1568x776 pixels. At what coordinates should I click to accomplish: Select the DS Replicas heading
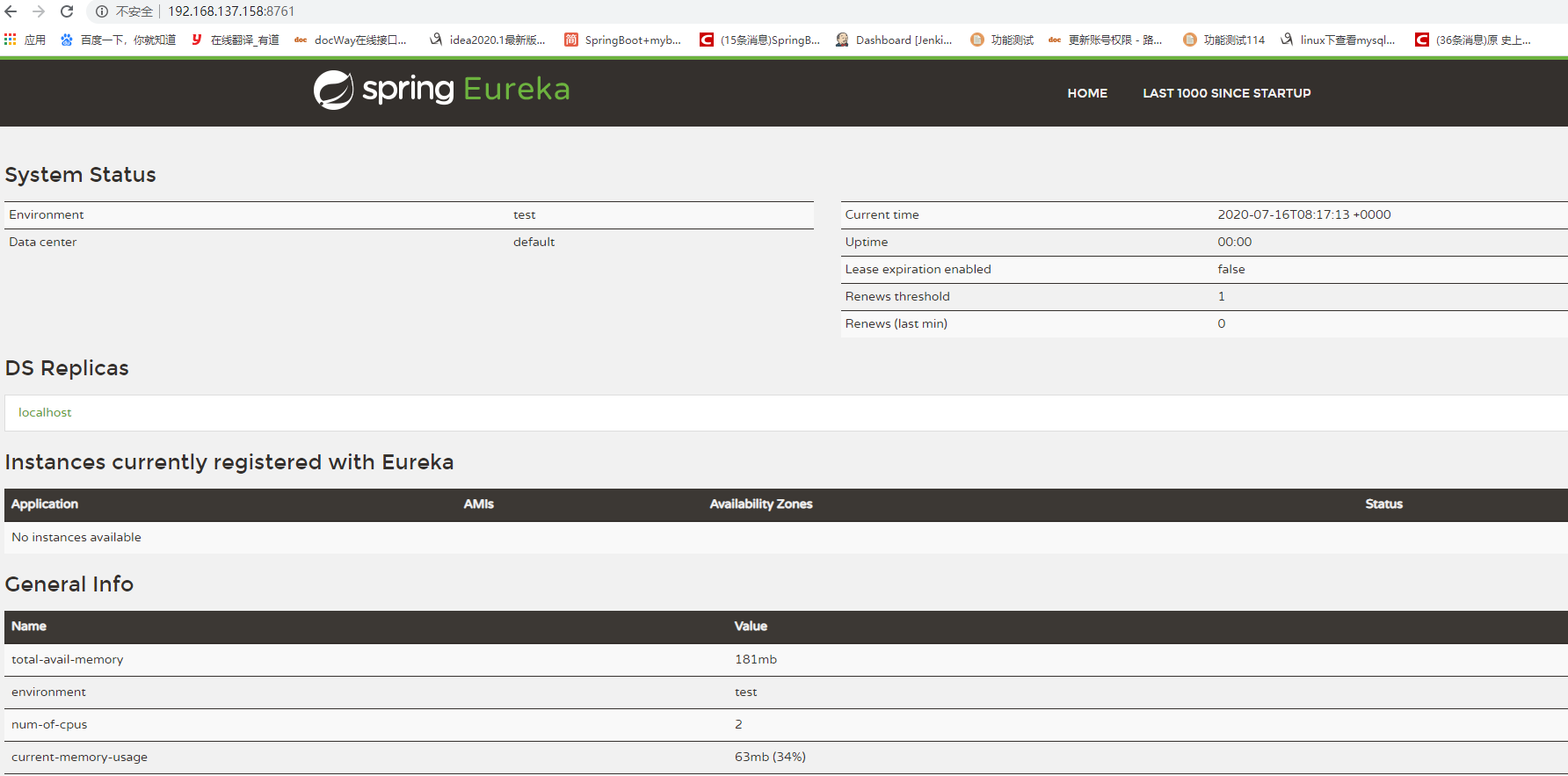(x=67, y=368)
